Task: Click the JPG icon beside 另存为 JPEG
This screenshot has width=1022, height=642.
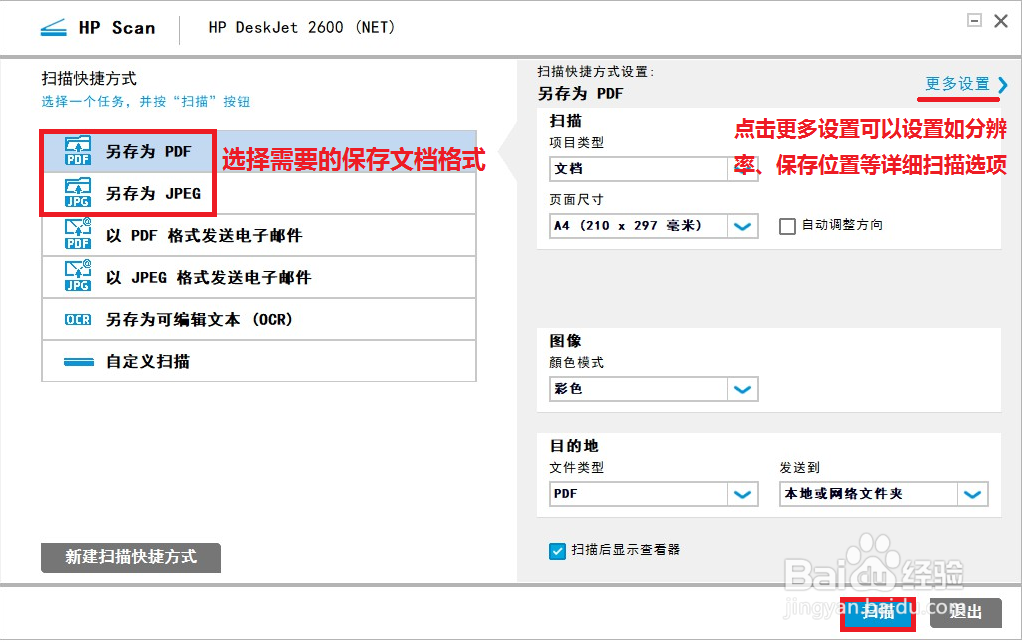Action: [78, 193]
